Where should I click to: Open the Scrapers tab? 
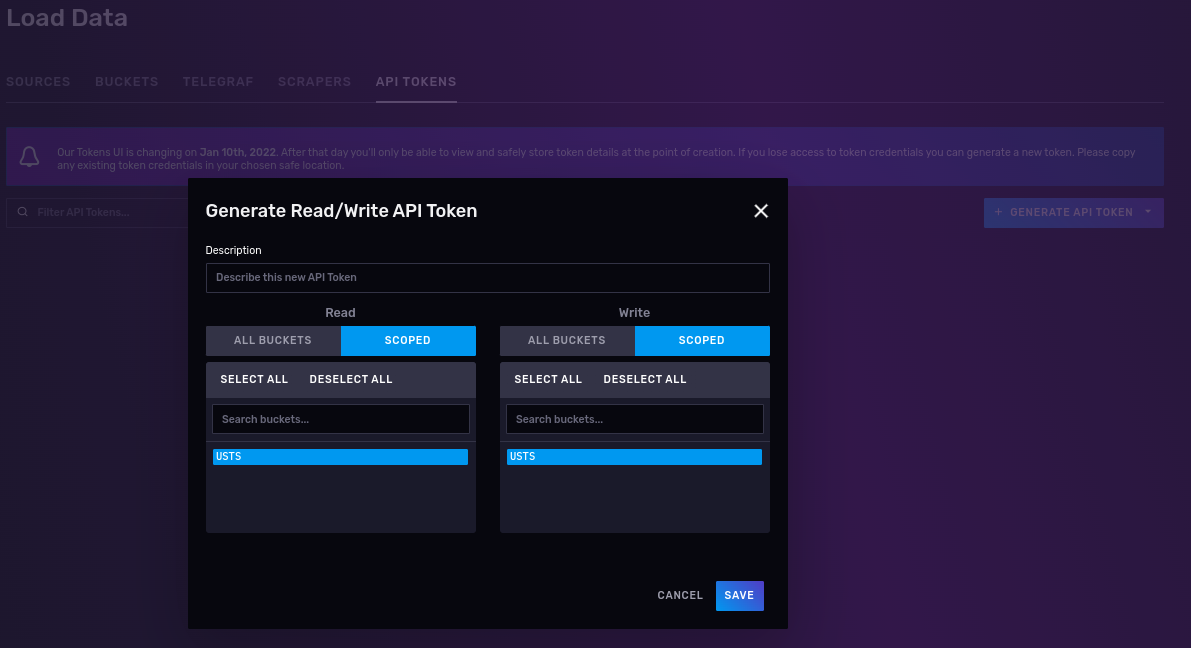pyautogui.click(x=314, y=82)
